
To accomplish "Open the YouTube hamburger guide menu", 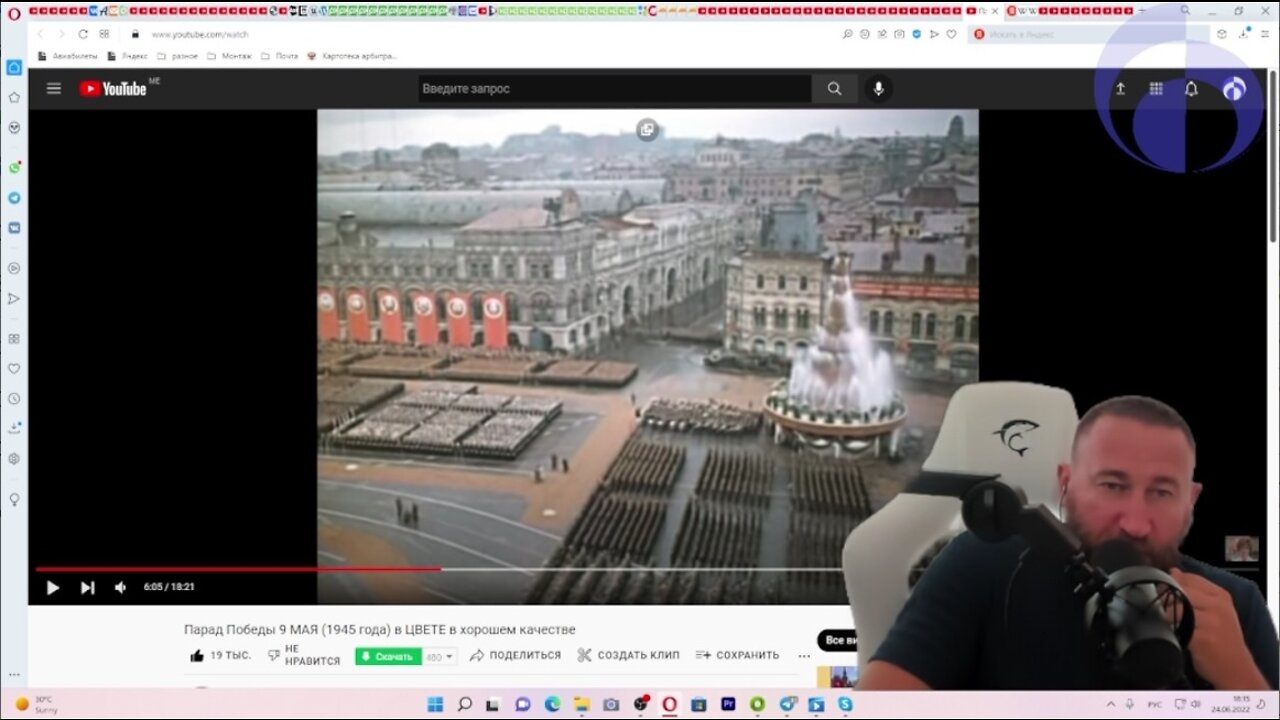I will coord(54,88).
